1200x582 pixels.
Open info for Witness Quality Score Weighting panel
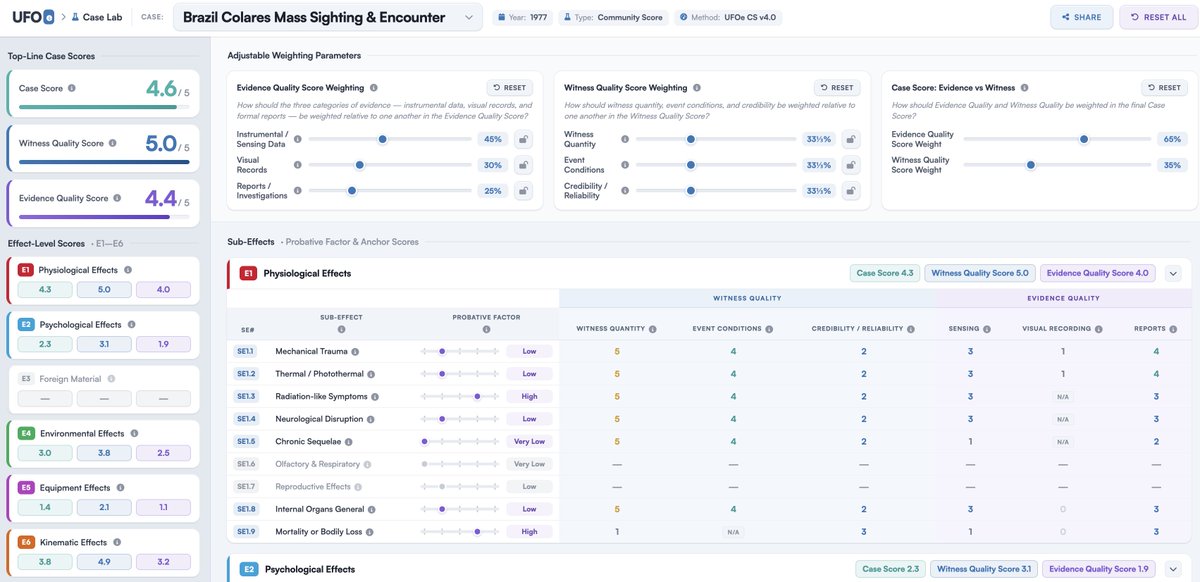point(697,88)
